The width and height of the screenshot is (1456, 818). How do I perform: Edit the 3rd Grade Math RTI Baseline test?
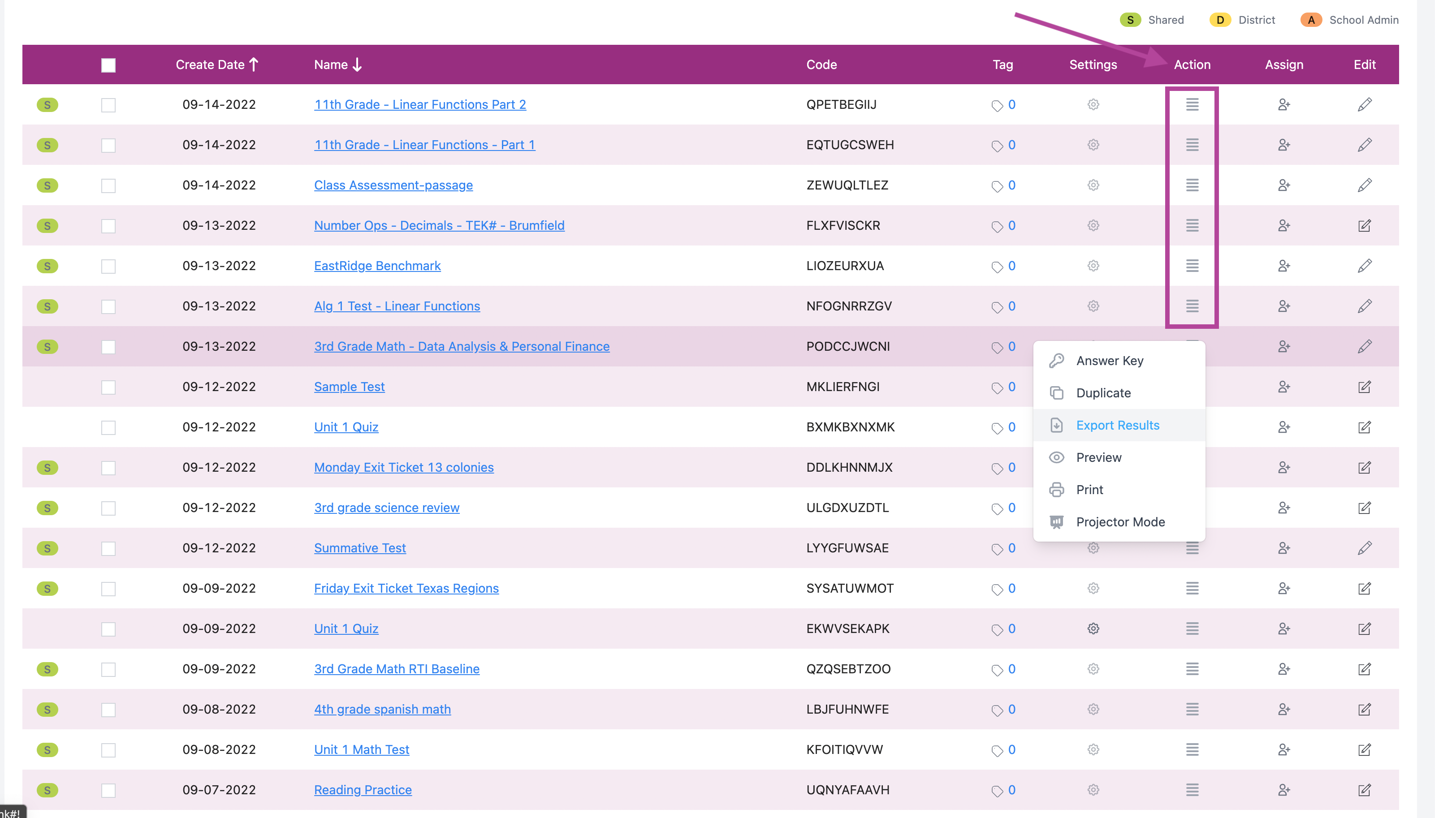(1365, 669)
